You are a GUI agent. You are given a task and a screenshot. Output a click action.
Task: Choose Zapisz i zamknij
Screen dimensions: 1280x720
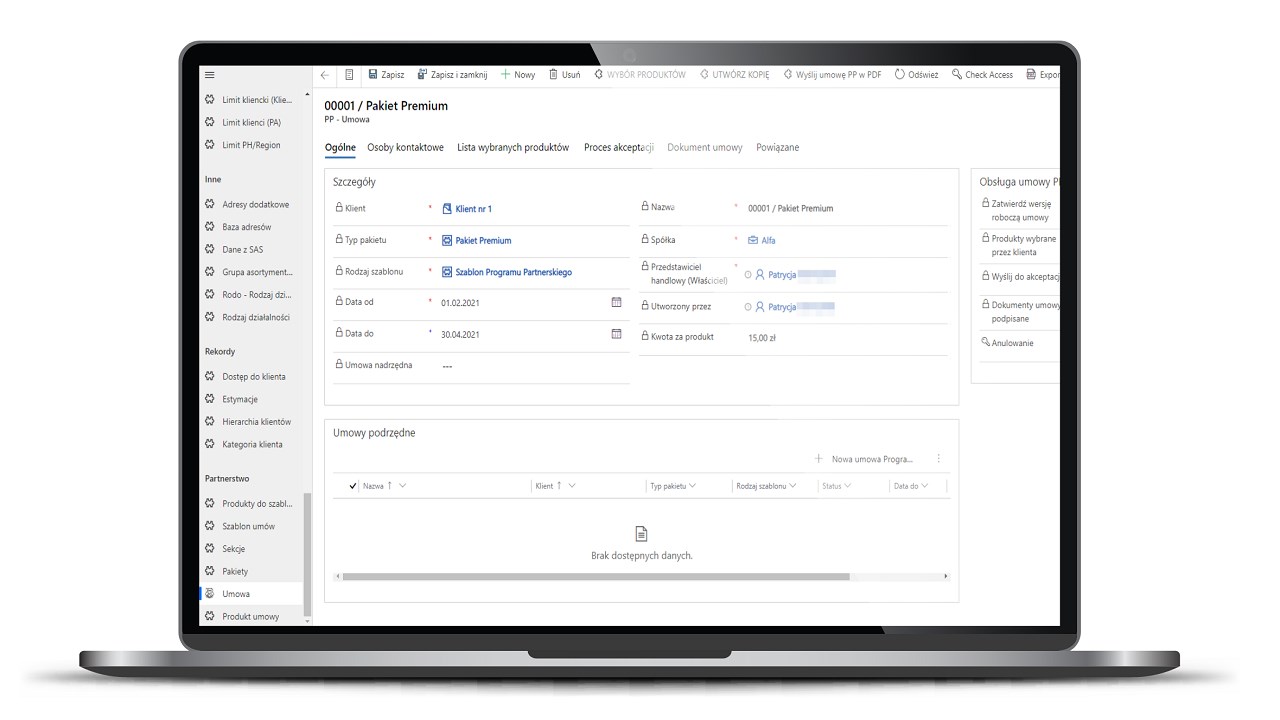click(452, 75)
